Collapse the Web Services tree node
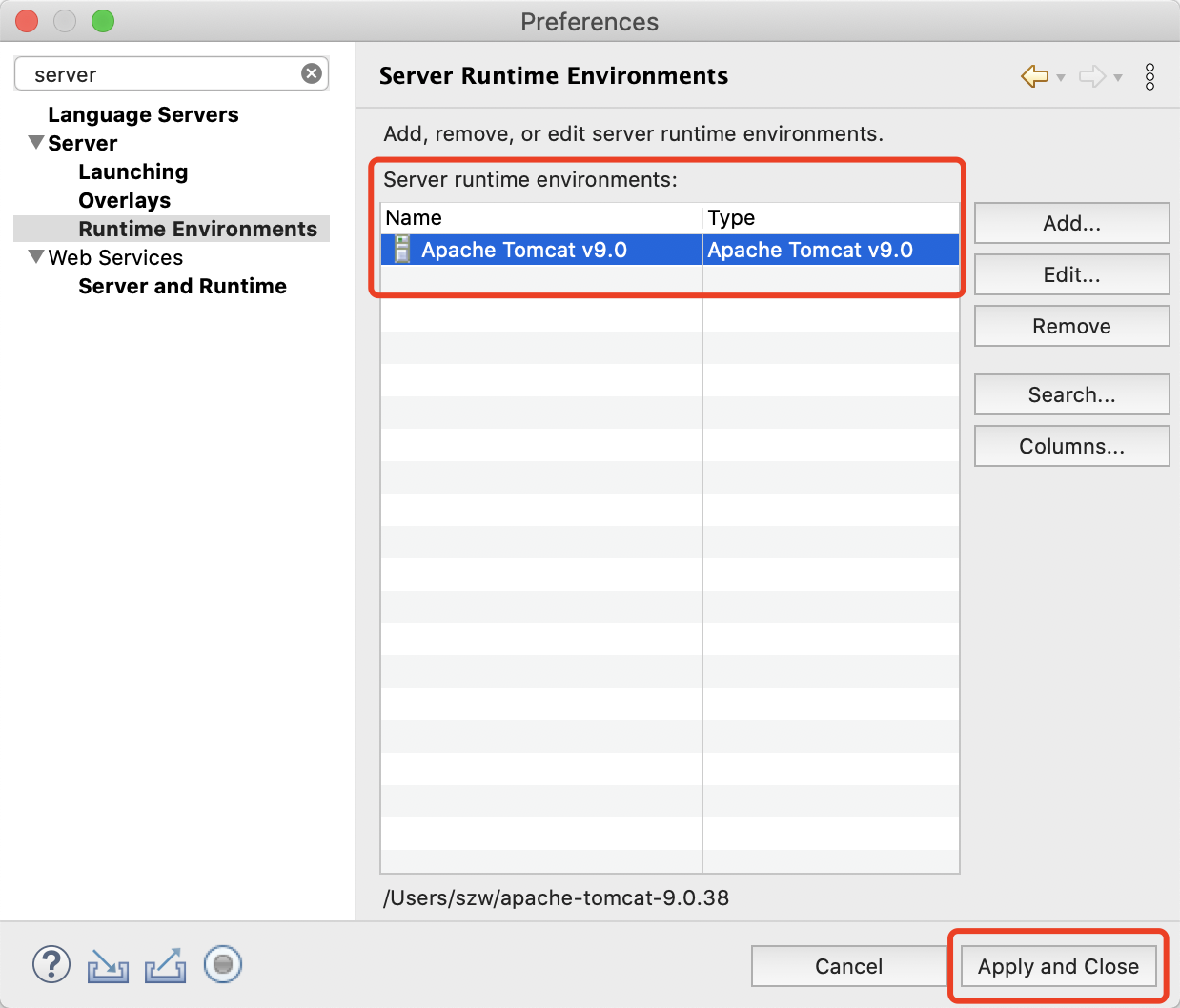The image size is (1180, 1008). pos(36,257)
